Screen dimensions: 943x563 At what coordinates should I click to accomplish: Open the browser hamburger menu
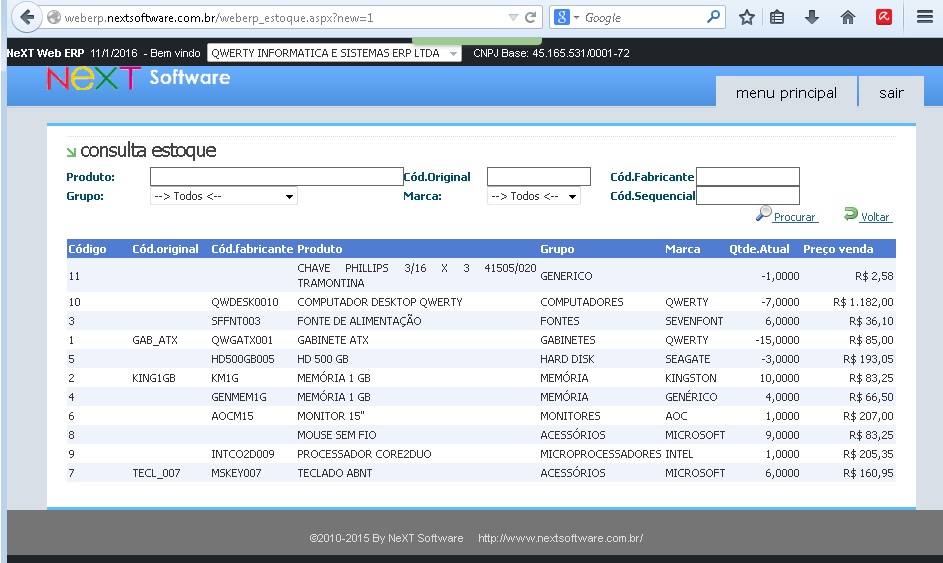[924, 17]
